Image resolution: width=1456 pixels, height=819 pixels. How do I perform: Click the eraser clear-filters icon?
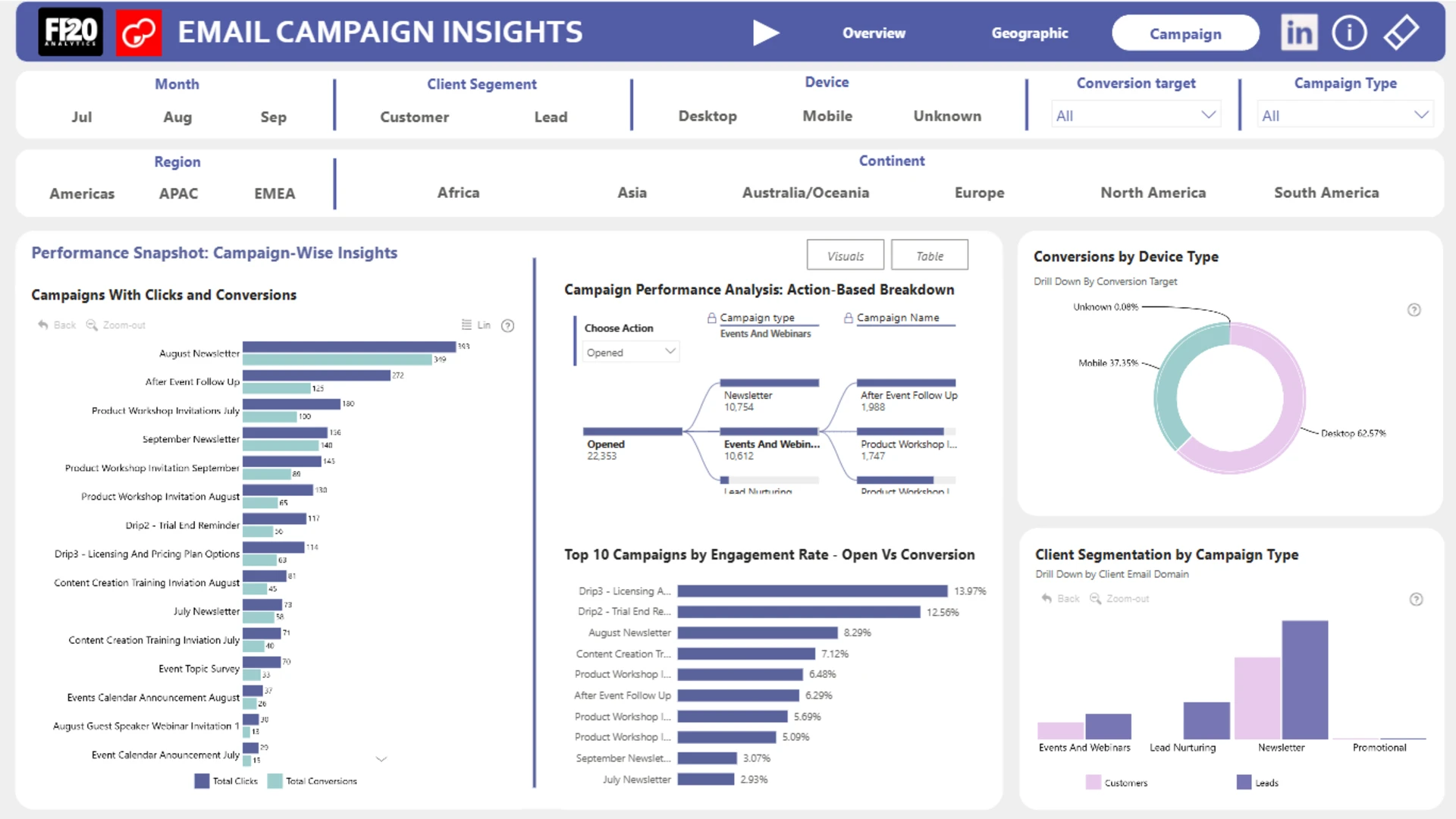pyautogui.click(x=1401, y=33)
